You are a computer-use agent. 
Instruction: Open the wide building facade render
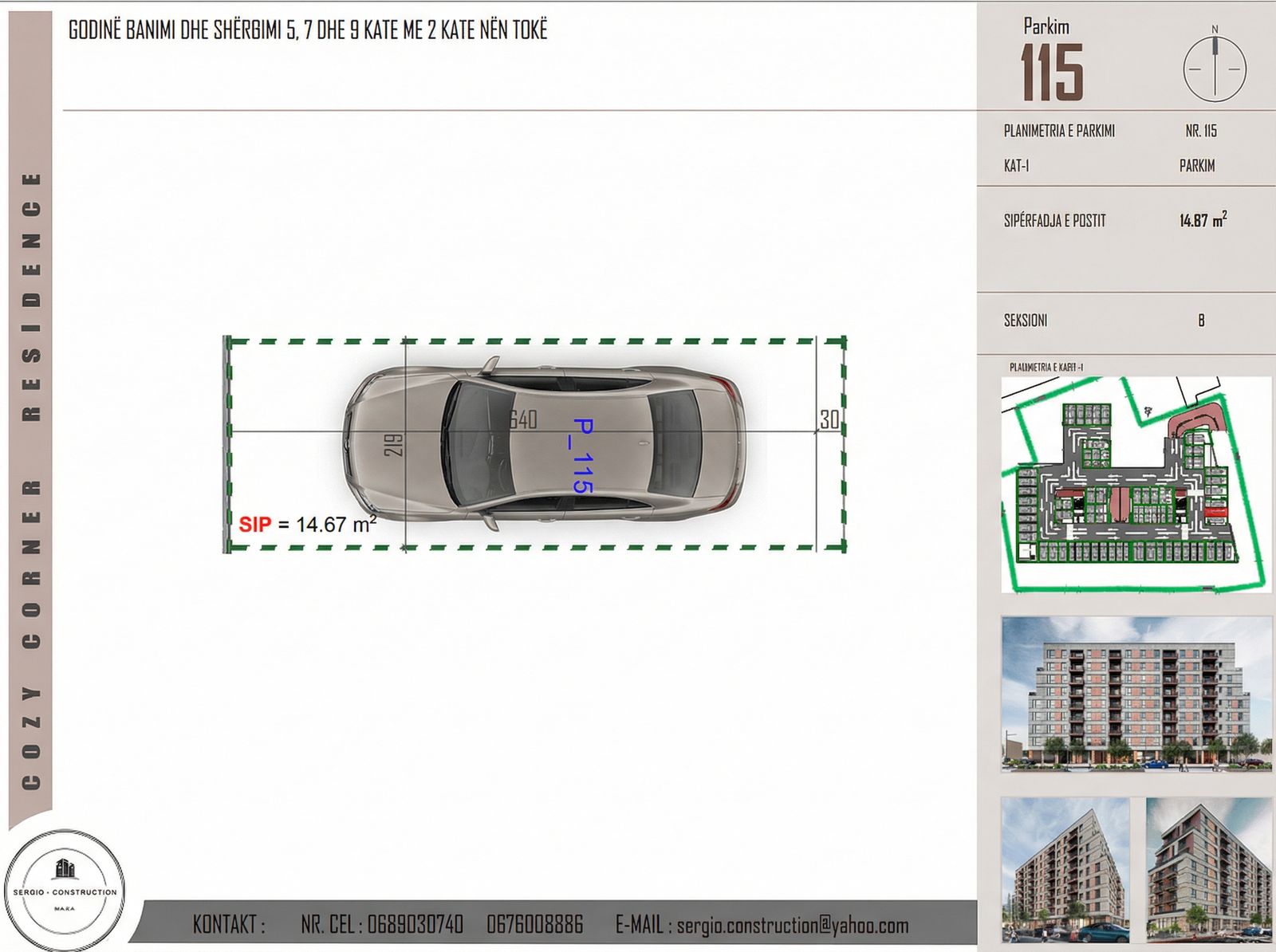[1136, 694]
